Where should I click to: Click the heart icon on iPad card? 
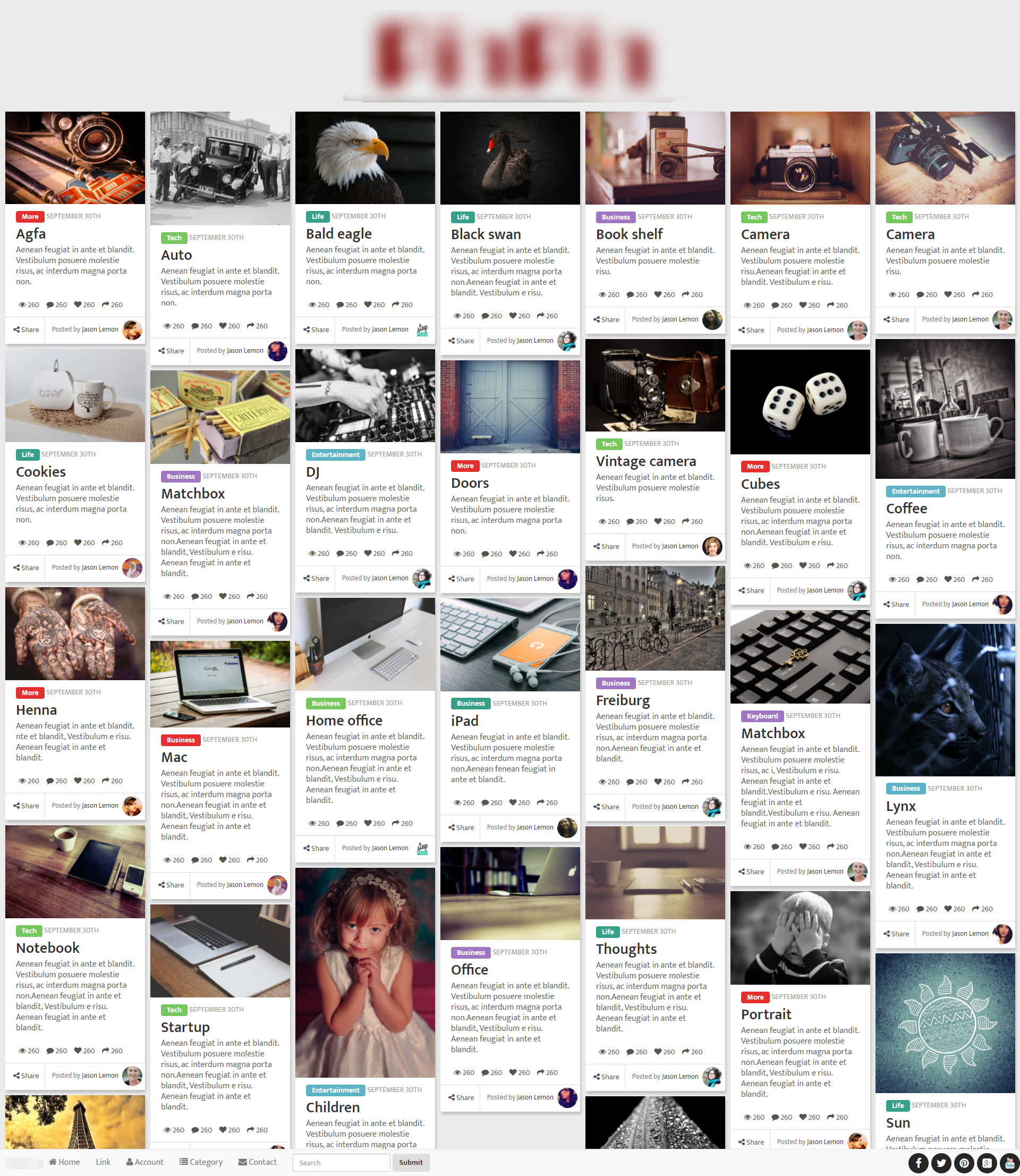513,802
